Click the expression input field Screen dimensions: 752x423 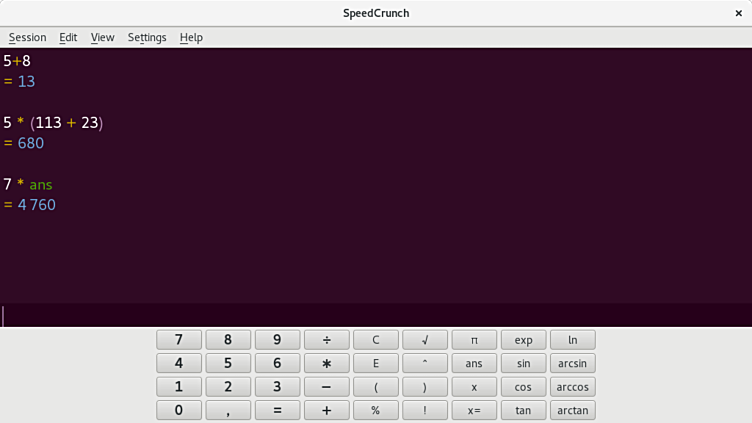point(376,316)
